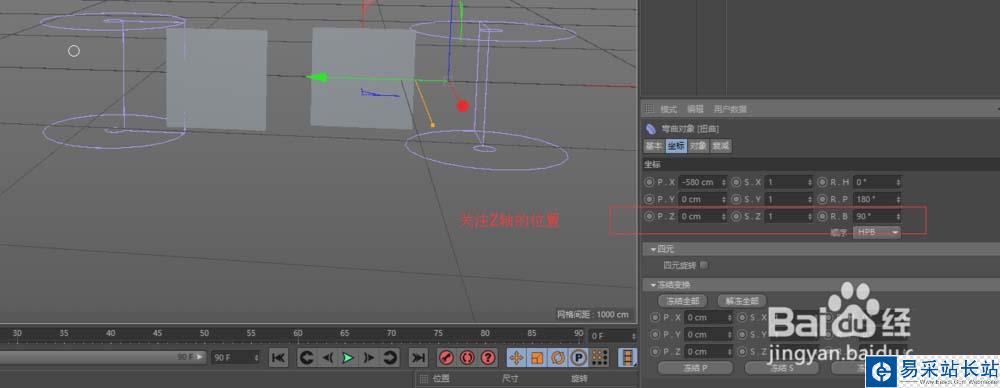The height and width of the screenshot is (388, 1000).
Task: Click the S.Z stepper arrows in 坐标
Action: tap(811, 216)
